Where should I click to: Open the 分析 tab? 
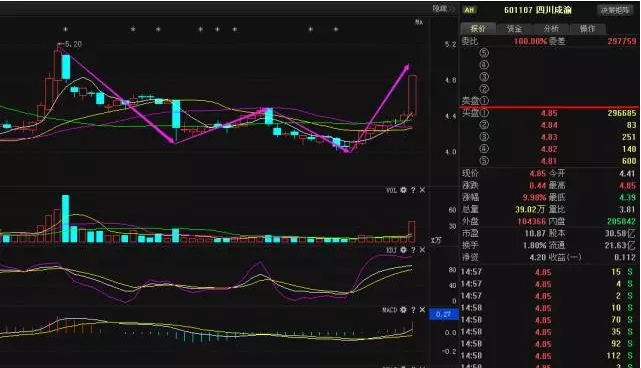click(551, 29)
